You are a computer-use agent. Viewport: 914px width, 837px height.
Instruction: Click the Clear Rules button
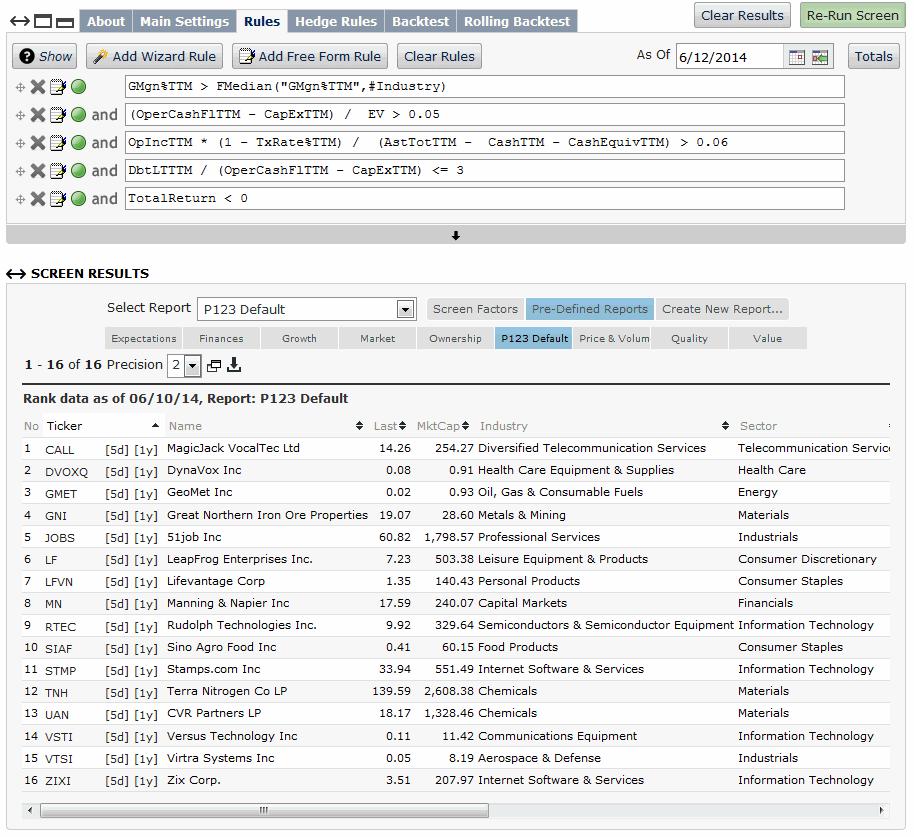[x=439, y=57]
